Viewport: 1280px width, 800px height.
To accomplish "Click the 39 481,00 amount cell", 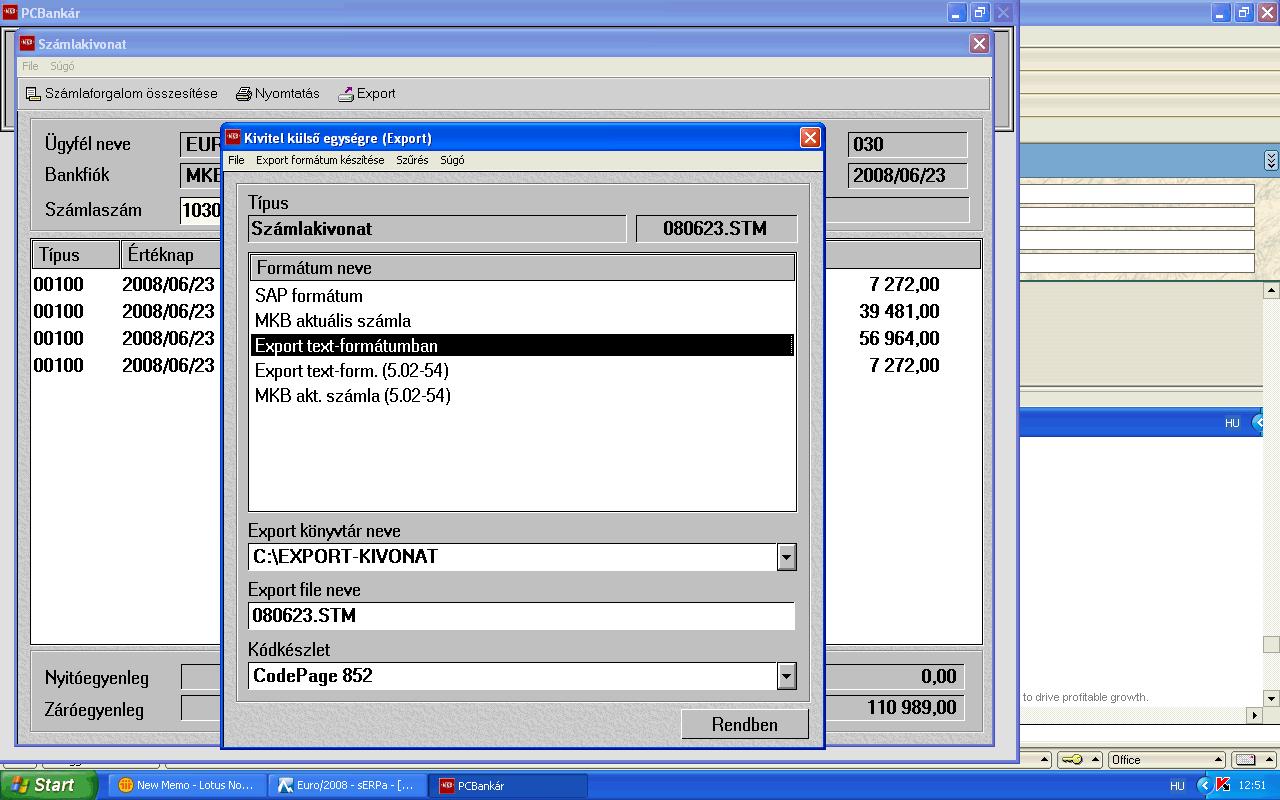I will (899, 312).
